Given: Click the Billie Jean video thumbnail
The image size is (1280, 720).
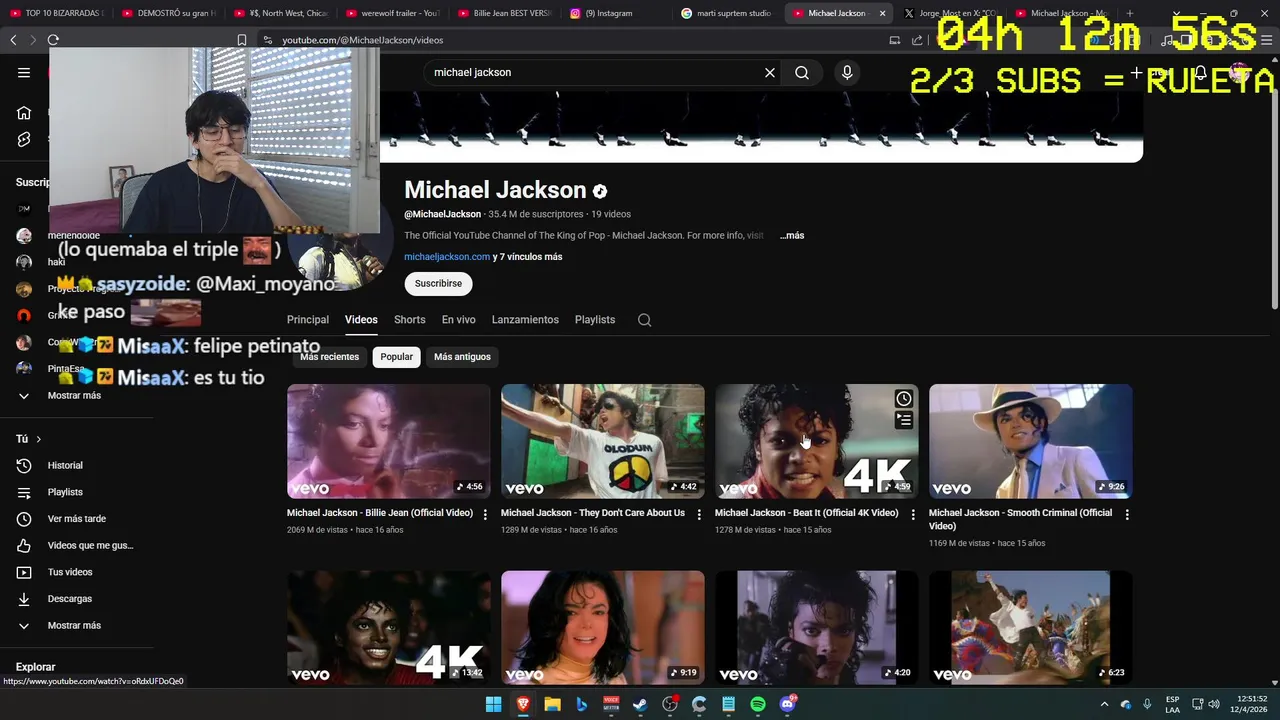Looking at the screenshot, I should tap(389, 441).
